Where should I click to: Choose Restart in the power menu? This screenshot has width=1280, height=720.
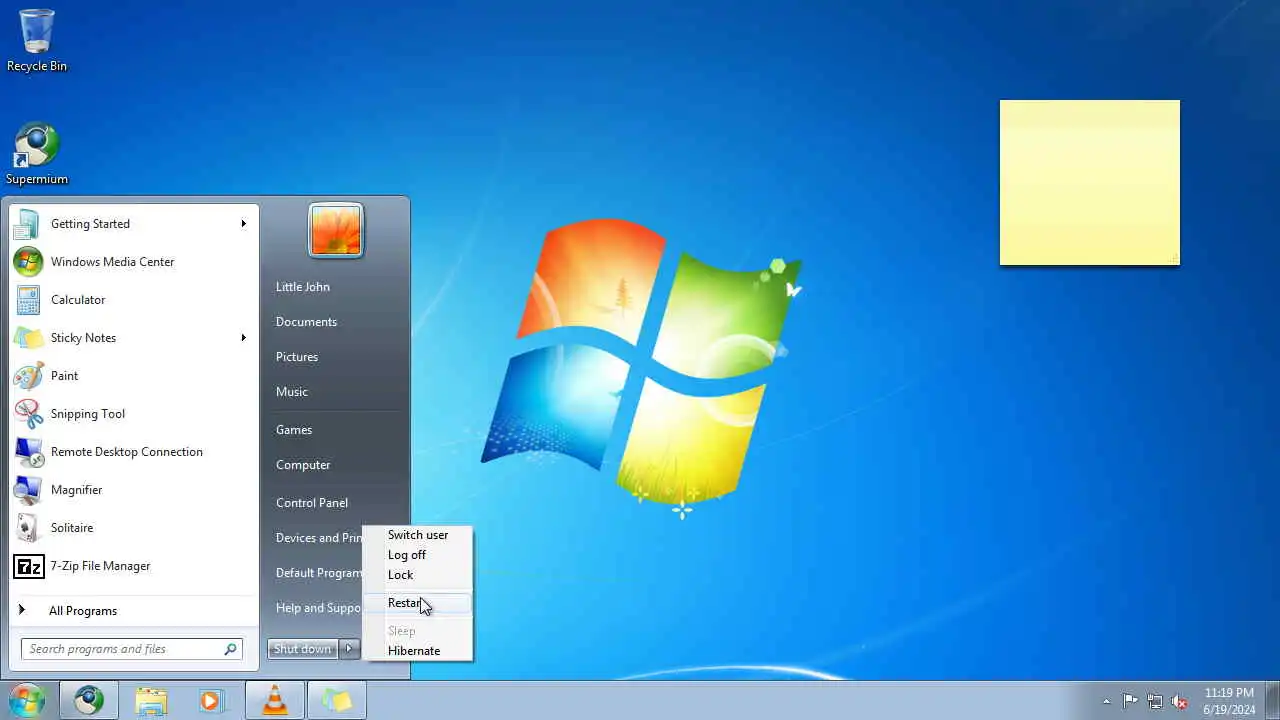coord(418,603)
